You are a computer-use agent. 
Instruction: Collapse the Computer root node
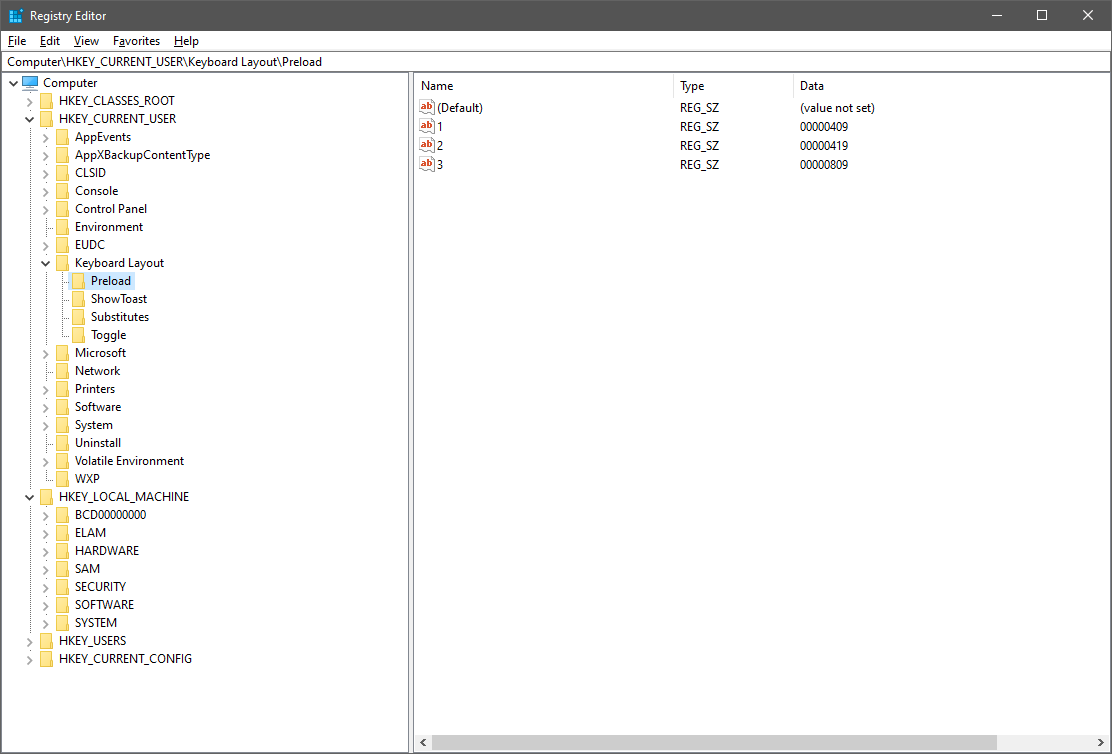13,83
